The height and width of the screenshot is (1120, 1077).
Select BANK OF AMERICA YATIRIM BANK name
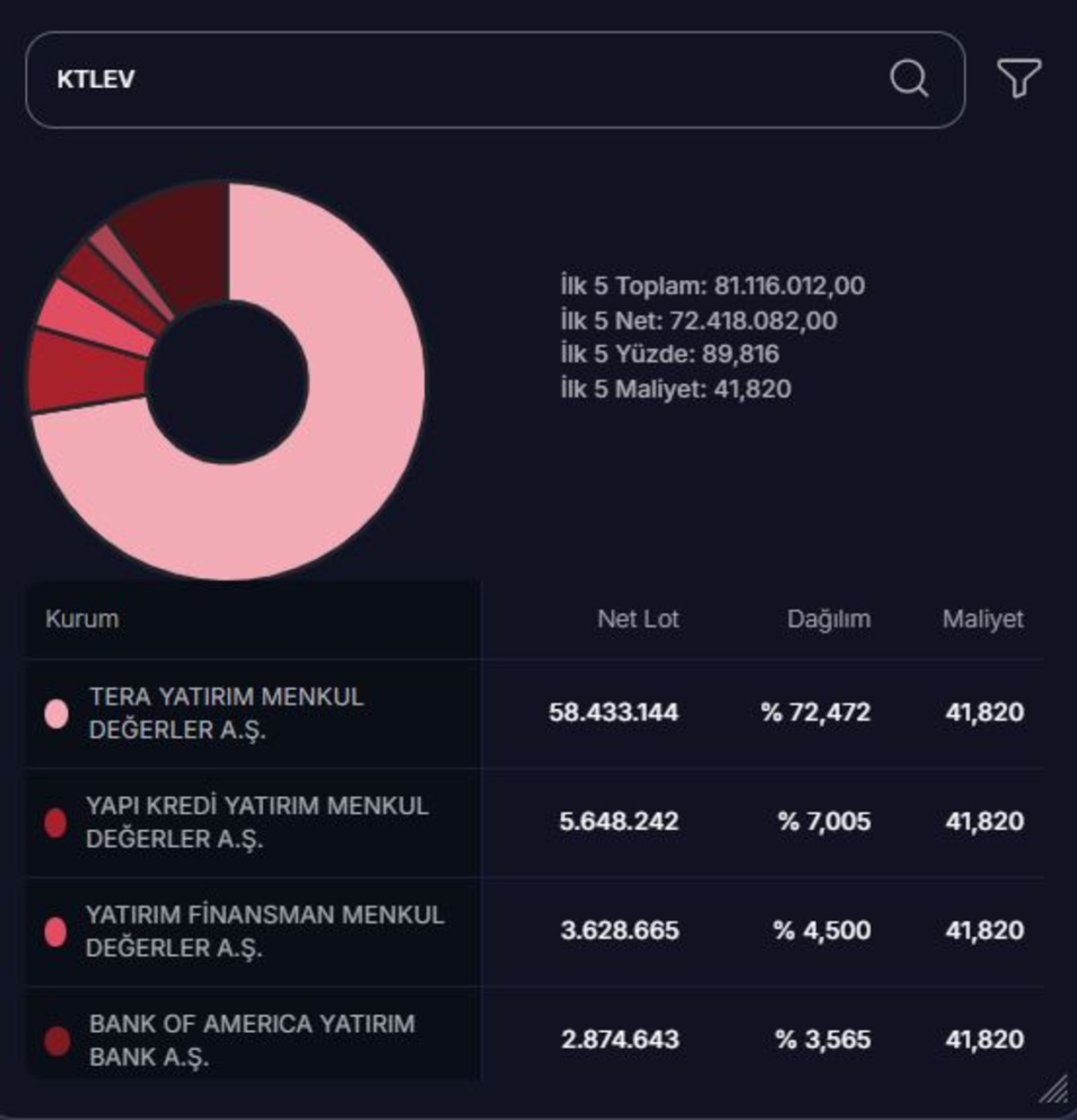252,1041
